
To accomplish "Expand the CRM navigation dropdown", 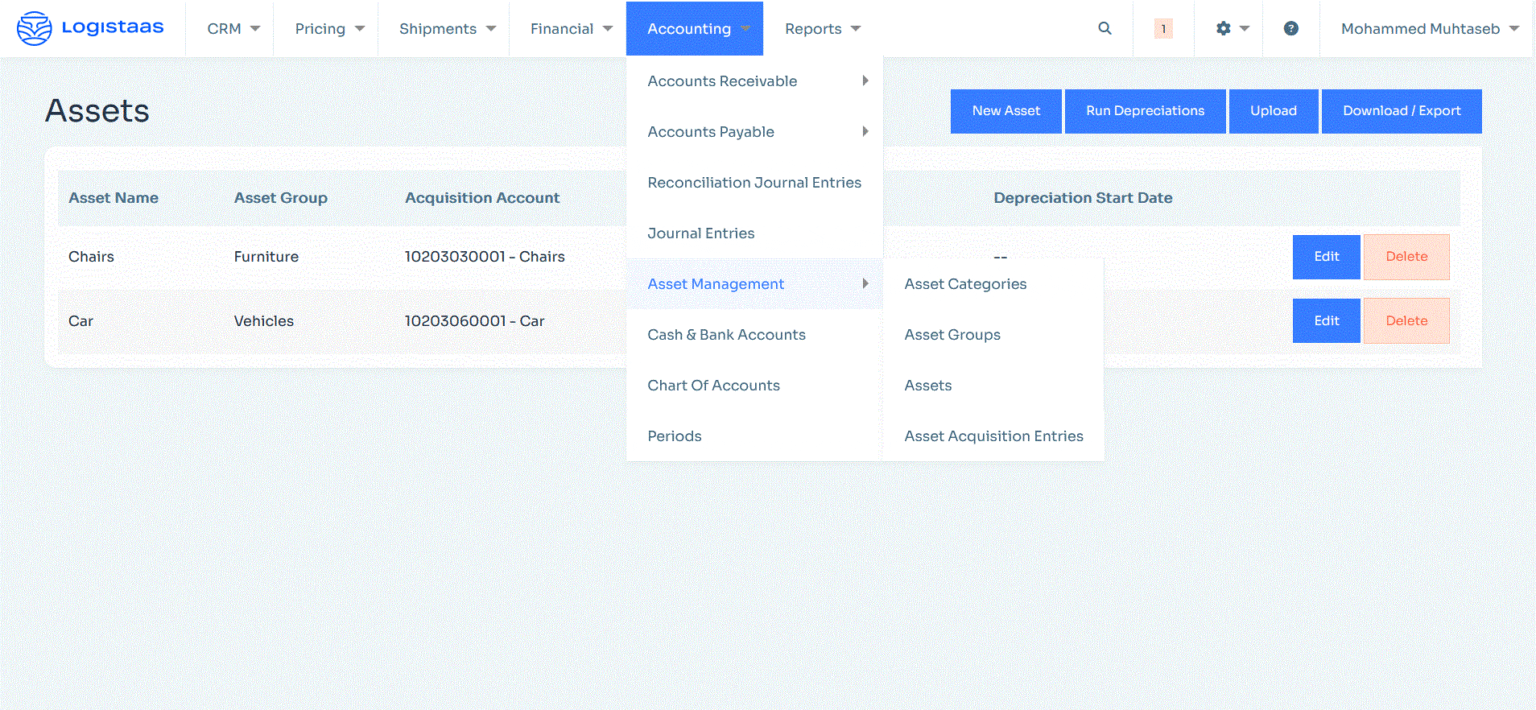I will [230, 28].
